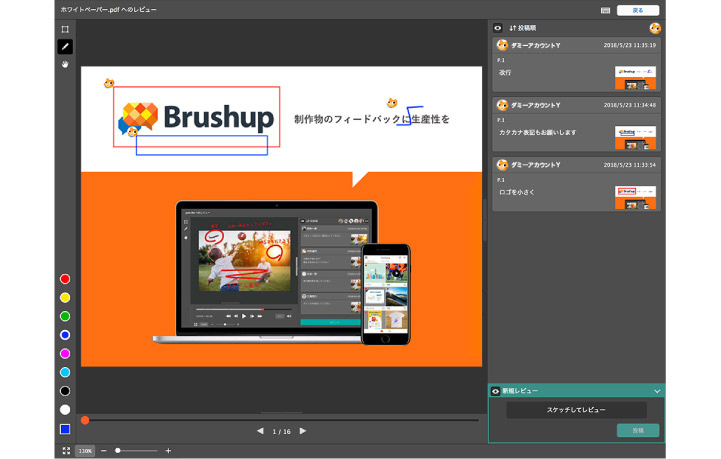Click the zoom slider handle
Screen dimensions: 721x459
118,451
